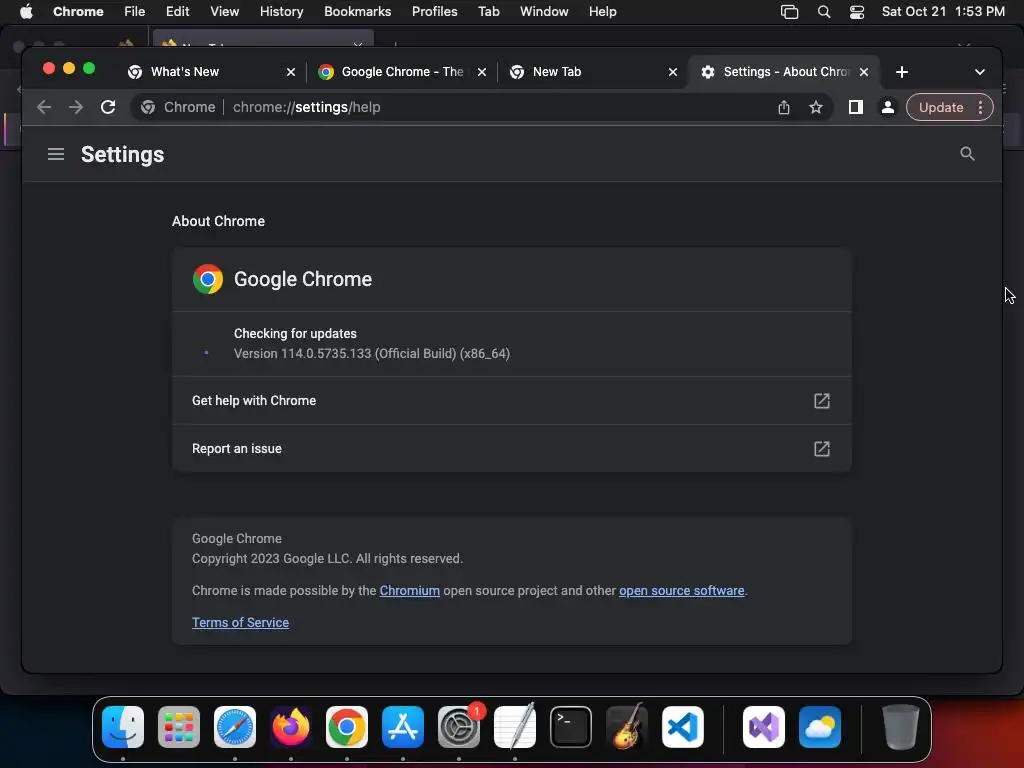Image resolution: width=1024 pixels, height=768 pixels.
Task: Open the Chromium link
Action: point(409,590)
